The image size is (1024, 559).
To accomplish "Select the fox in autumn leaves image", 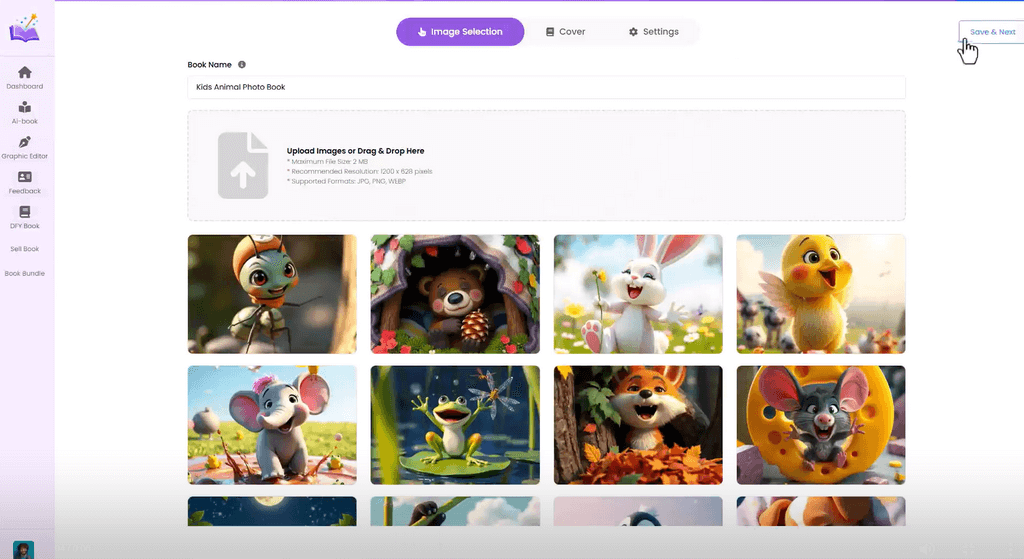I will pyautogui.click(x=638, y=424).
